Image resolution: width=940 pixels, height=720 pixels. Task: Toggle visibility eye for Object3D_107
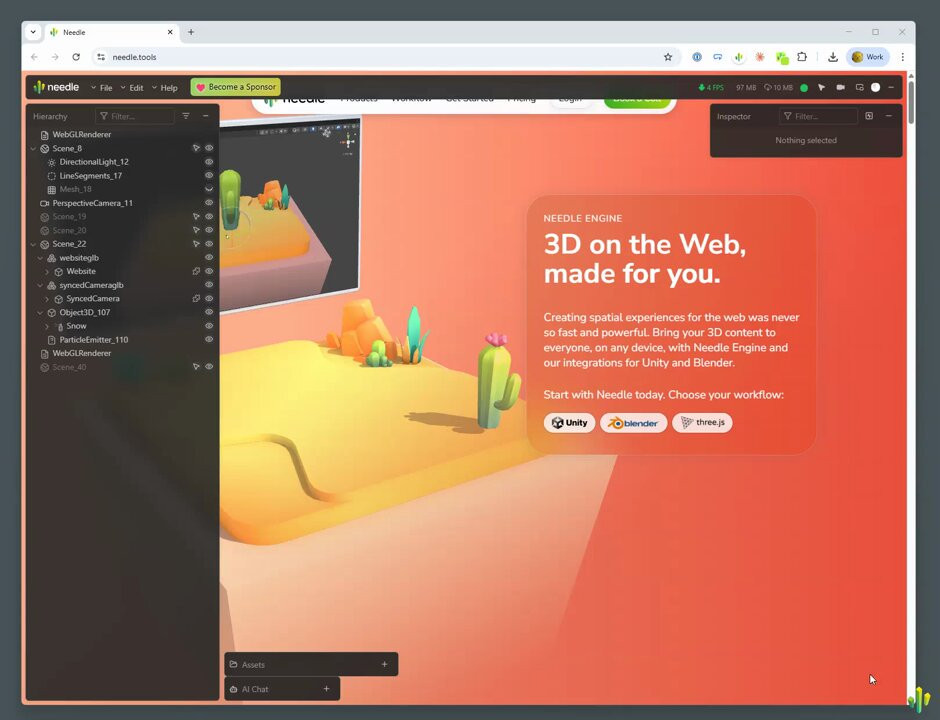pyautogui.click(x=209, y=312)
